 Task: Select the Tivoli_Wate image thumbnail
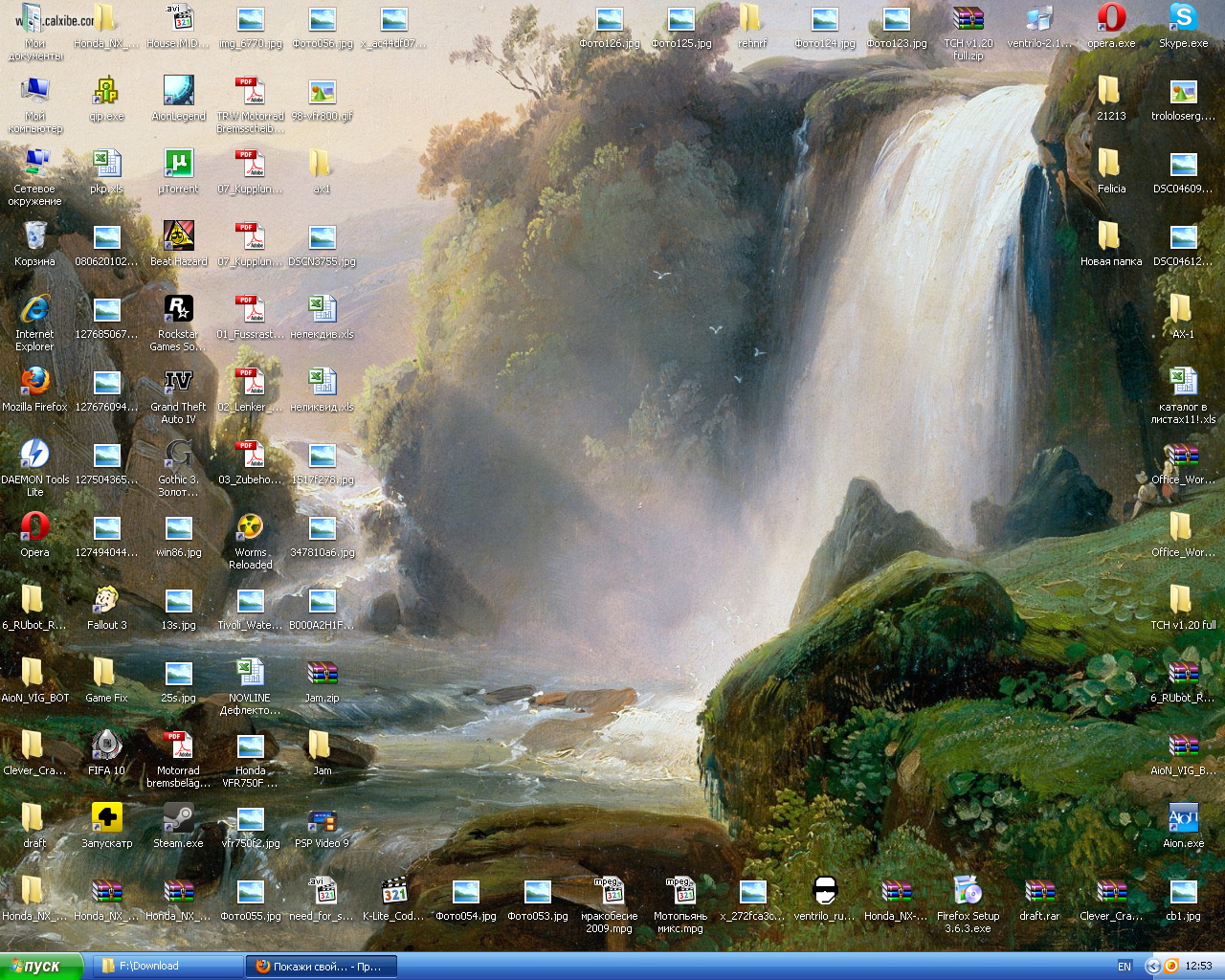pos(250,601)
